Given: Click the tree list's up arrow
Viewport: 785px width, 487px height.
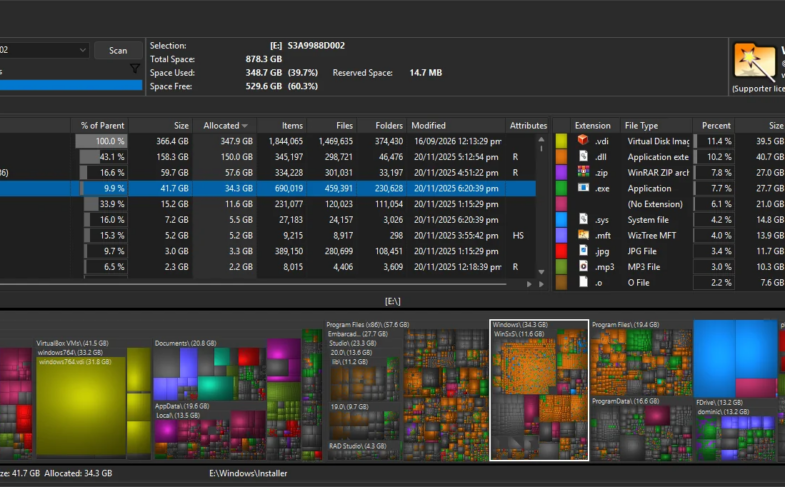Looking at the screenshot, I should coord(541,139).
